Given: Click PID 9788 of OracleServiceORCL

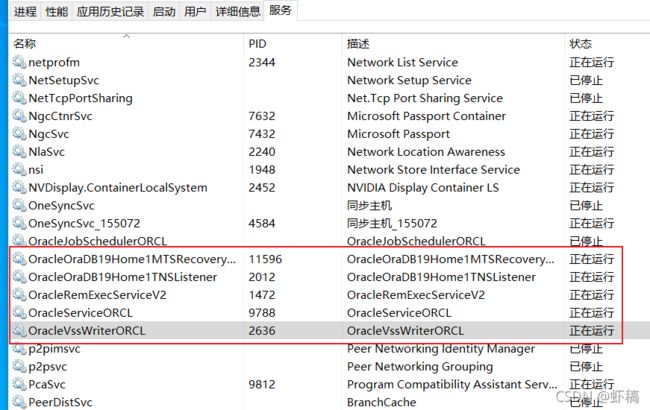Looking at the screenshot, I should click(x=262, y=313).
